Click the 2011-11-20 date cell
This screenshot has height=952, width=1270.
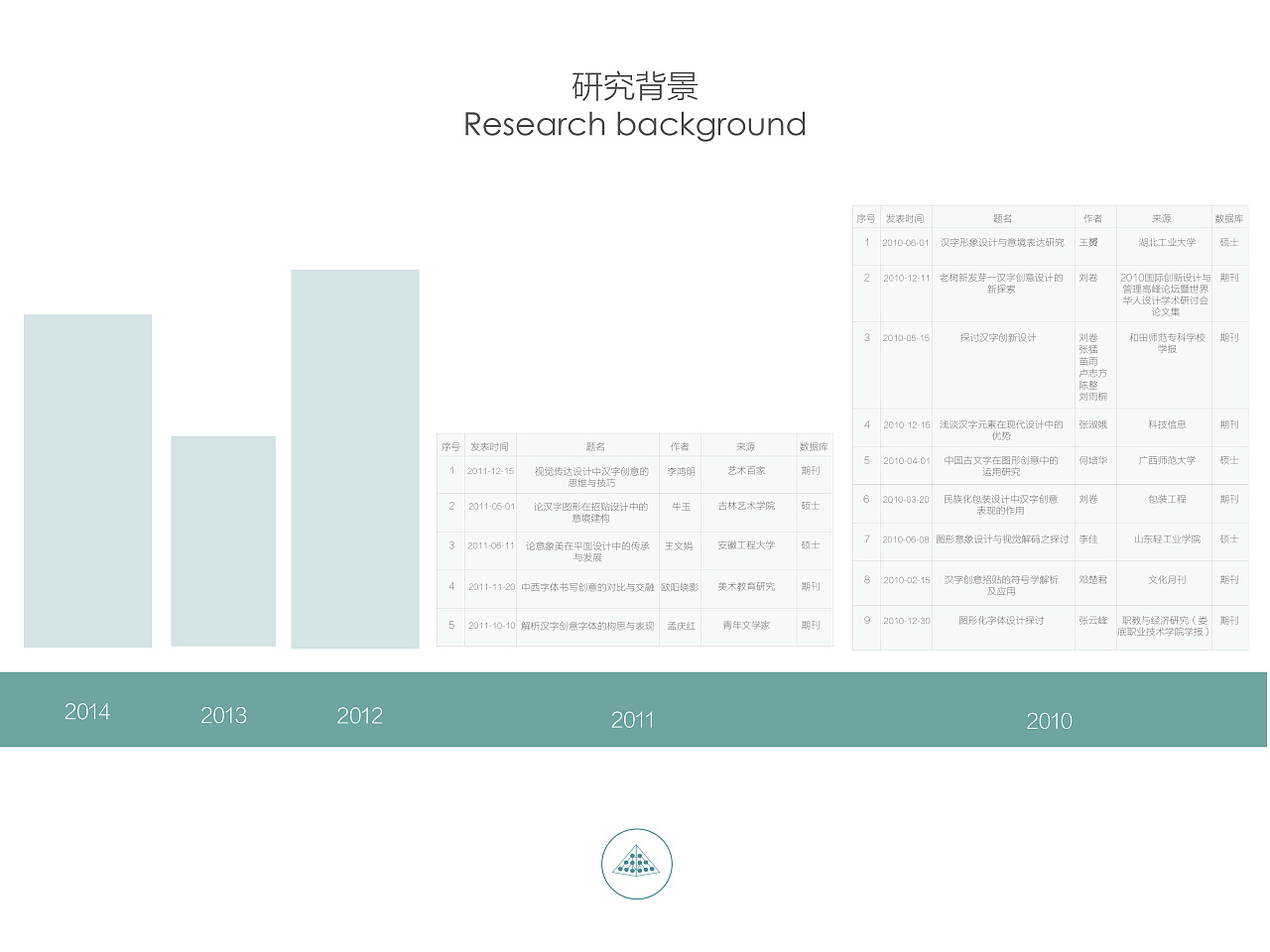[491, 587]
